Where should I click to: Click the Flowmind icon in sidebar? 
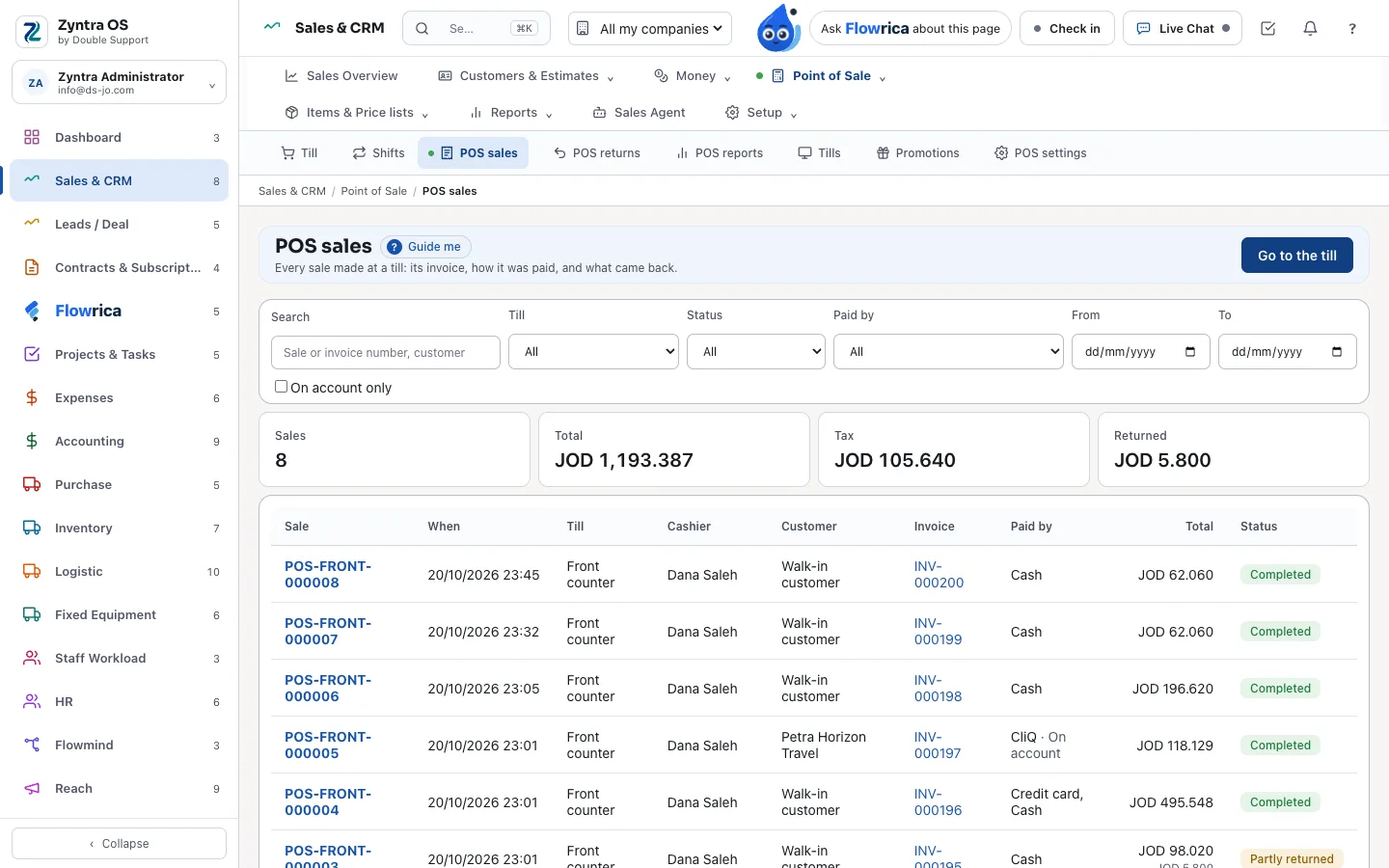tap(32, 745)
